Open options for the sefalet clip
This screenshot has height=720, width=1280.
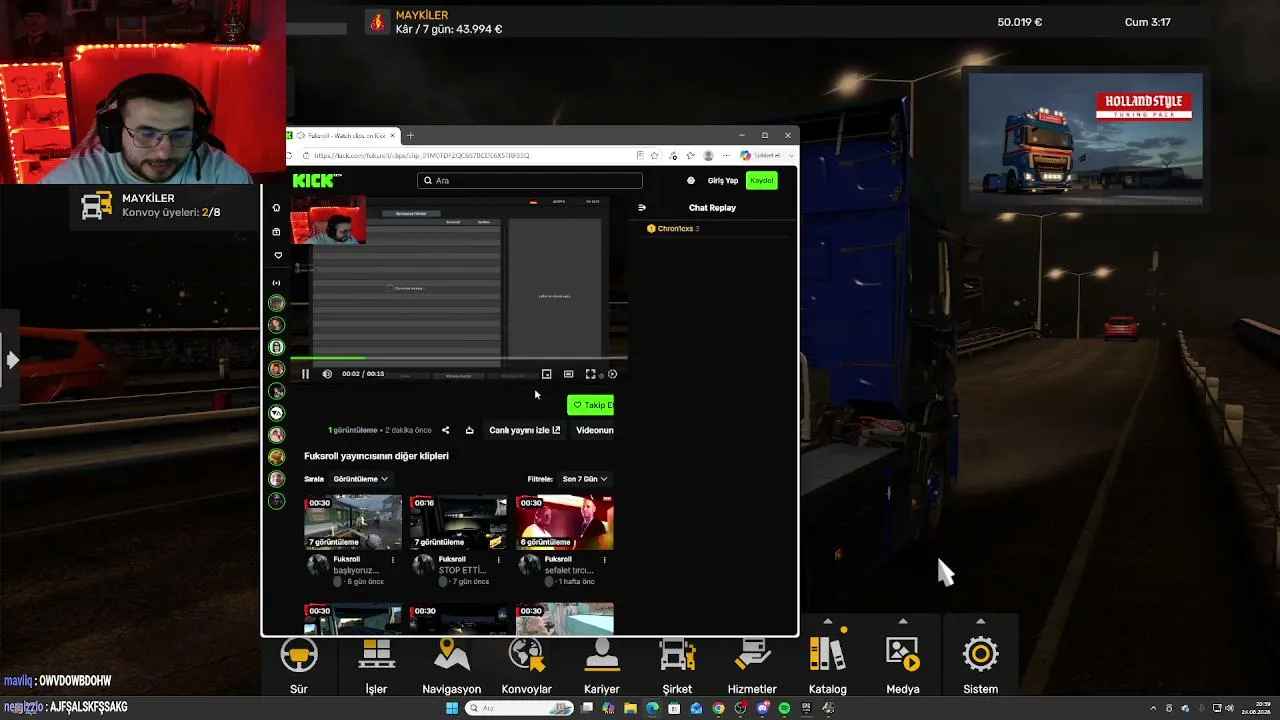point(604,560)
